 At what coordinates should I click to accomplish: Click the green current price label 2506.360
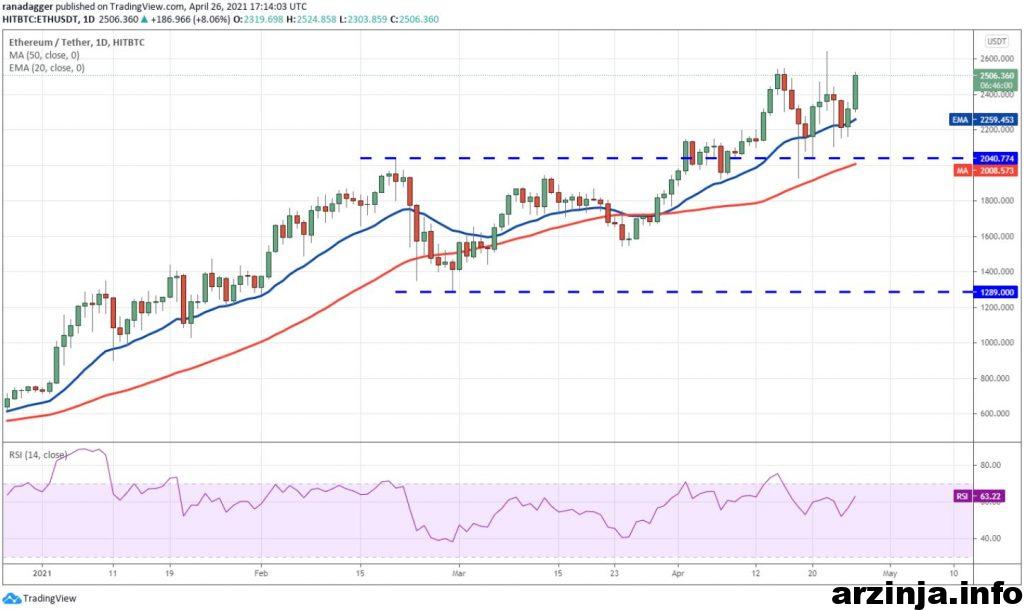(x=995, y=79)
